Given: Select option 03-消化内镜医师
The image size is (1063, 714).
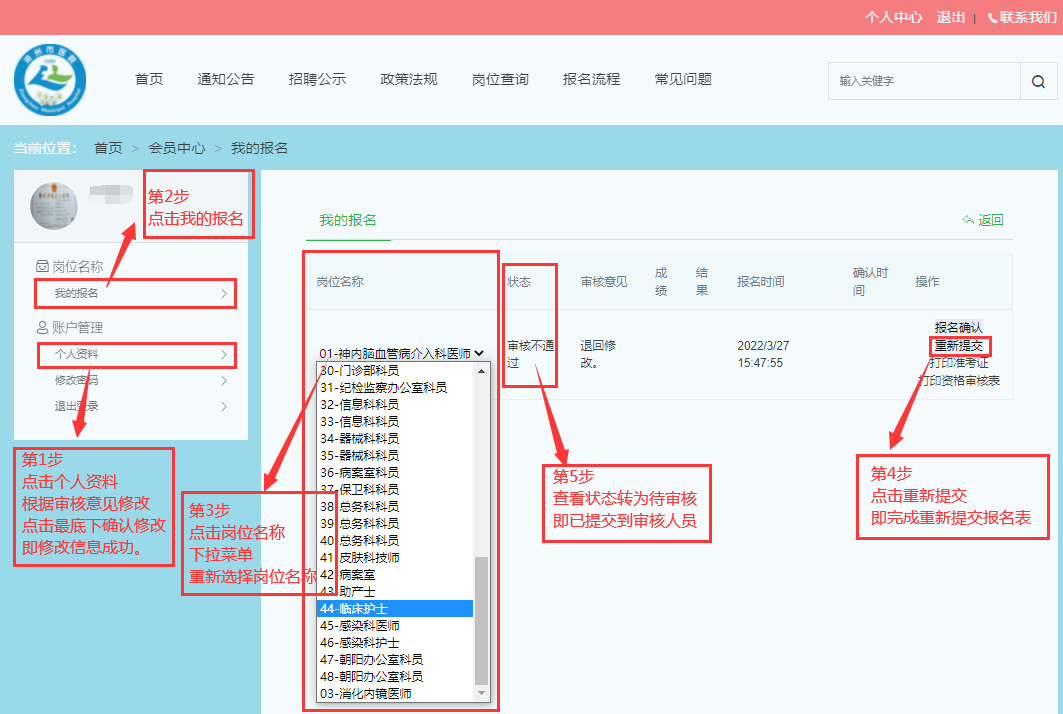Looking at the screenshot, I should tap(395, 694).
